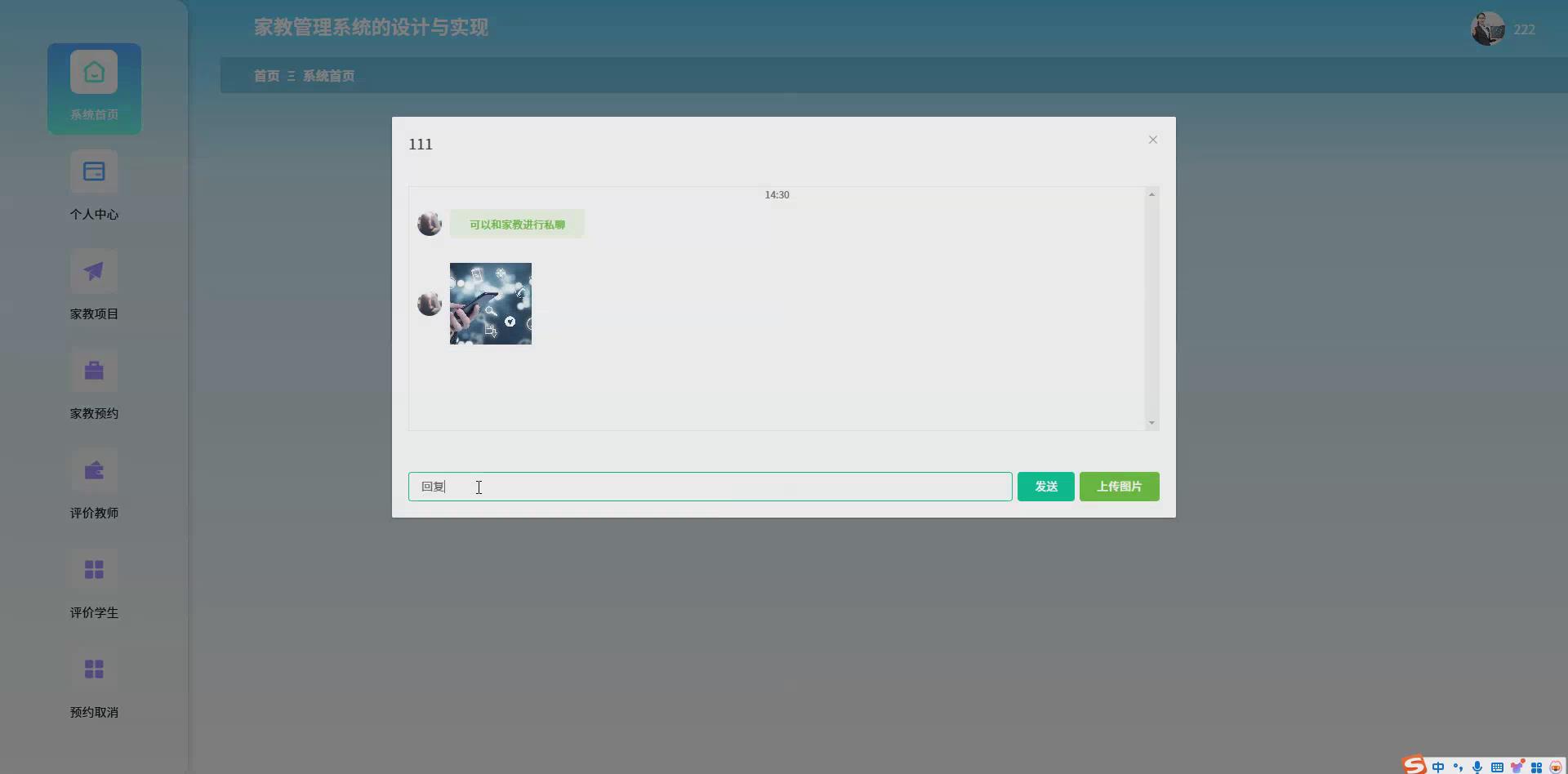Toggle the Sogou soft keyboard
Screen dimensions: 1568x774
pos(1496,766)
